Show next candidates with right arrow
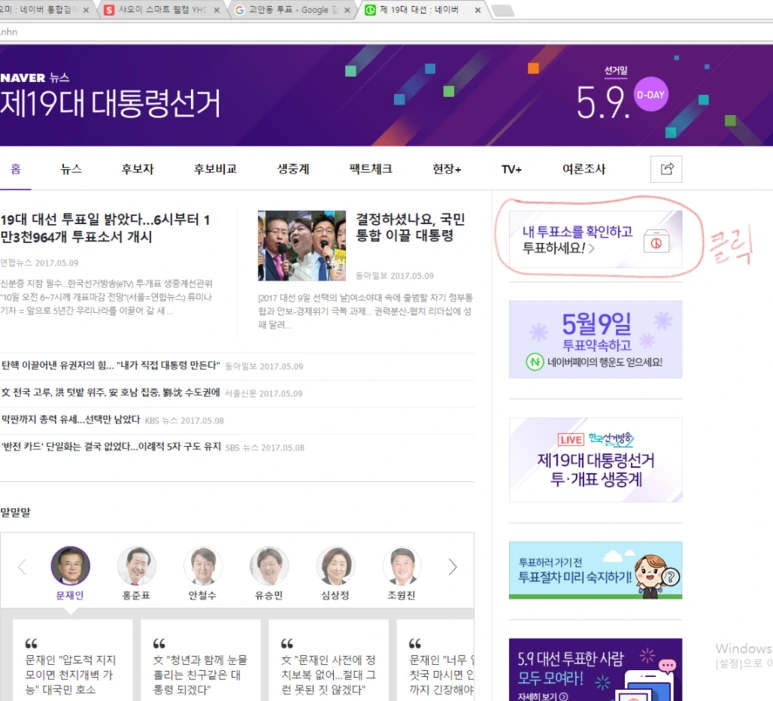 [x=453, y=567]
